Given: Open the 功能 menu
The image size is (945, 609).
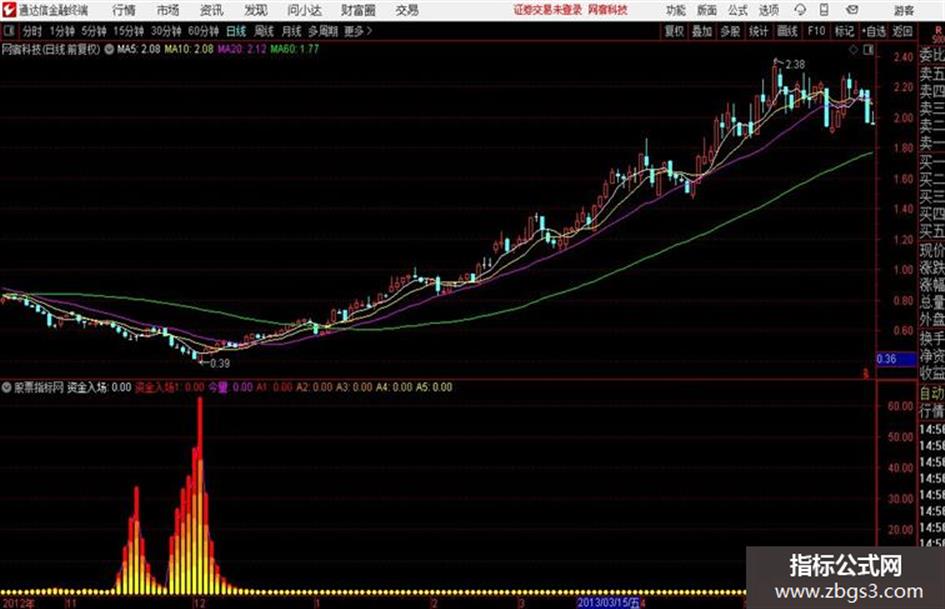Looking at the screenshot, I should coord(676,10).
